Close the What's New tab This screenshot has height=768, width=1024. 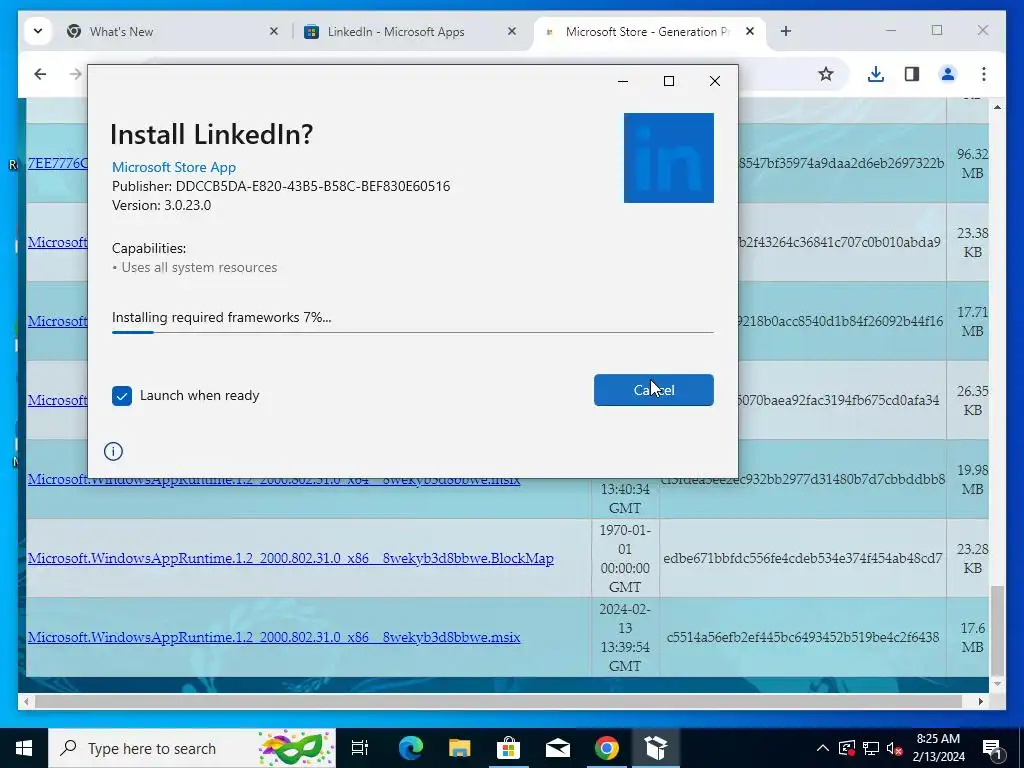(x=274, y=31)
